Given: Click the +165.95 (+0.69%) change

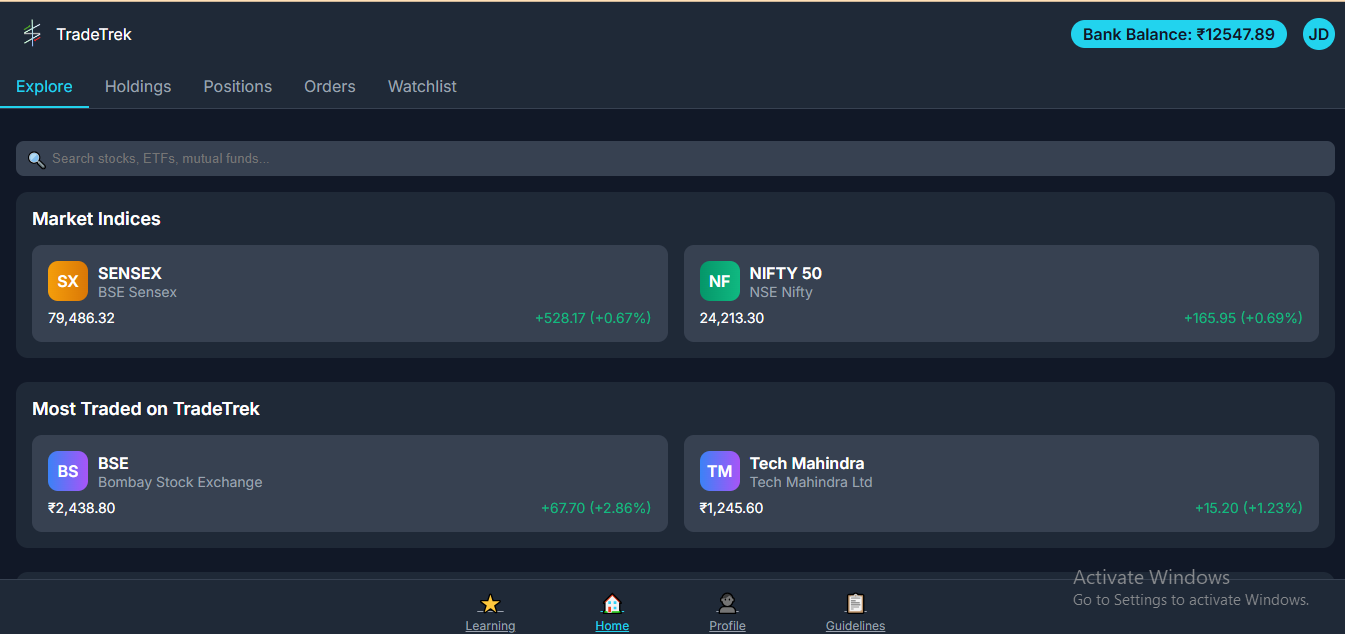Looking at the screenshot, I should (x=1243, y=318).
